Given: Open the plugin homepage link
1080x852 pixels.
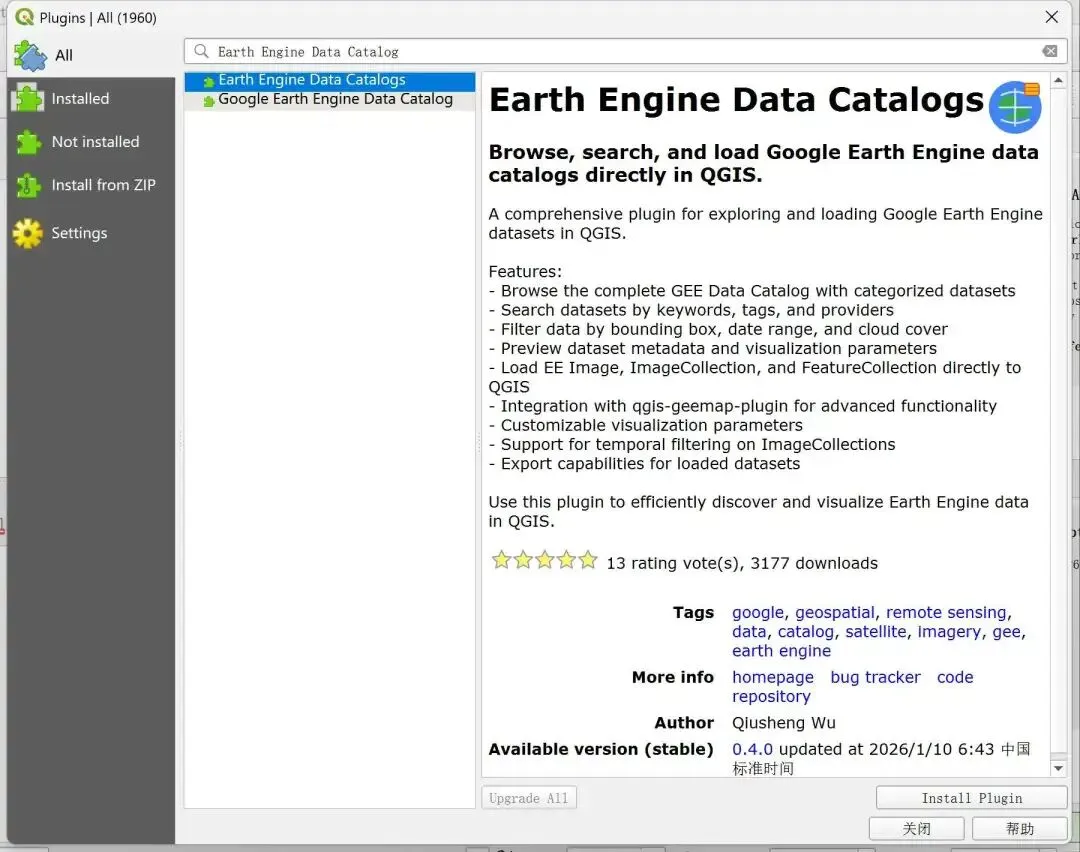Looking at the screenshot, I should (772, 677).
